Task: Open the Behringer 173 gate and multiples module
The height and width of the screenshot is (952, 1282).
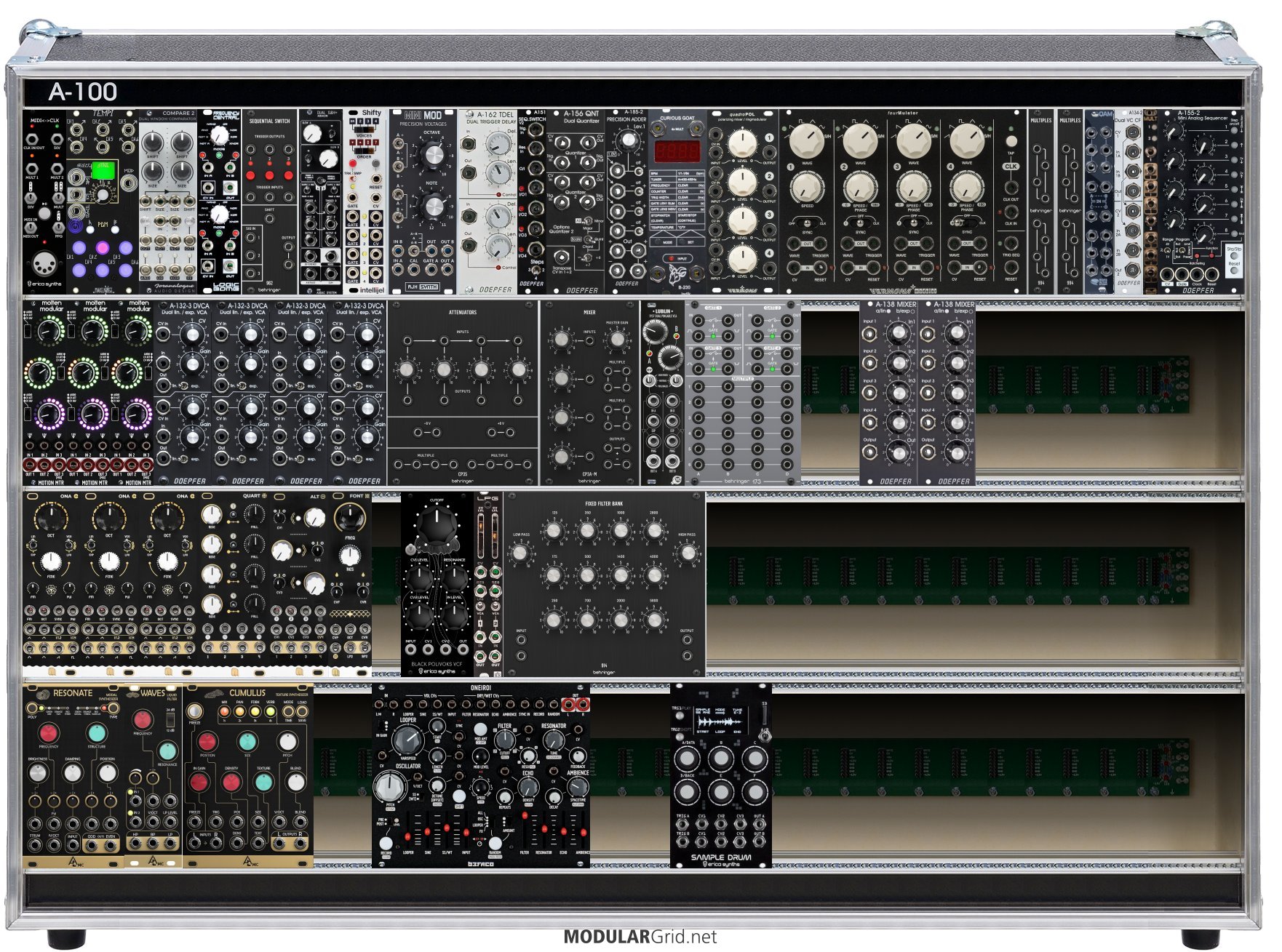Action: (742, 393)
